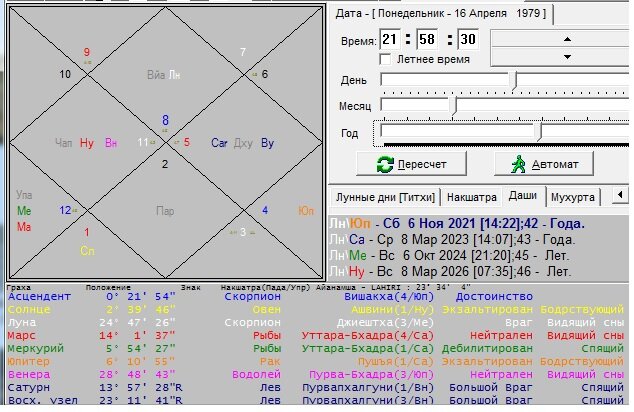Click the Экзальтирован status for Юпитер

[487, 361]
